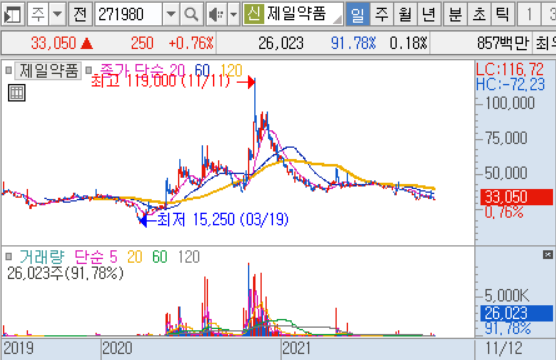The image size is (556, 360).
Task: Switch to 년 yearly chart period
Action: pyautogui.click(x=429, y=14)
